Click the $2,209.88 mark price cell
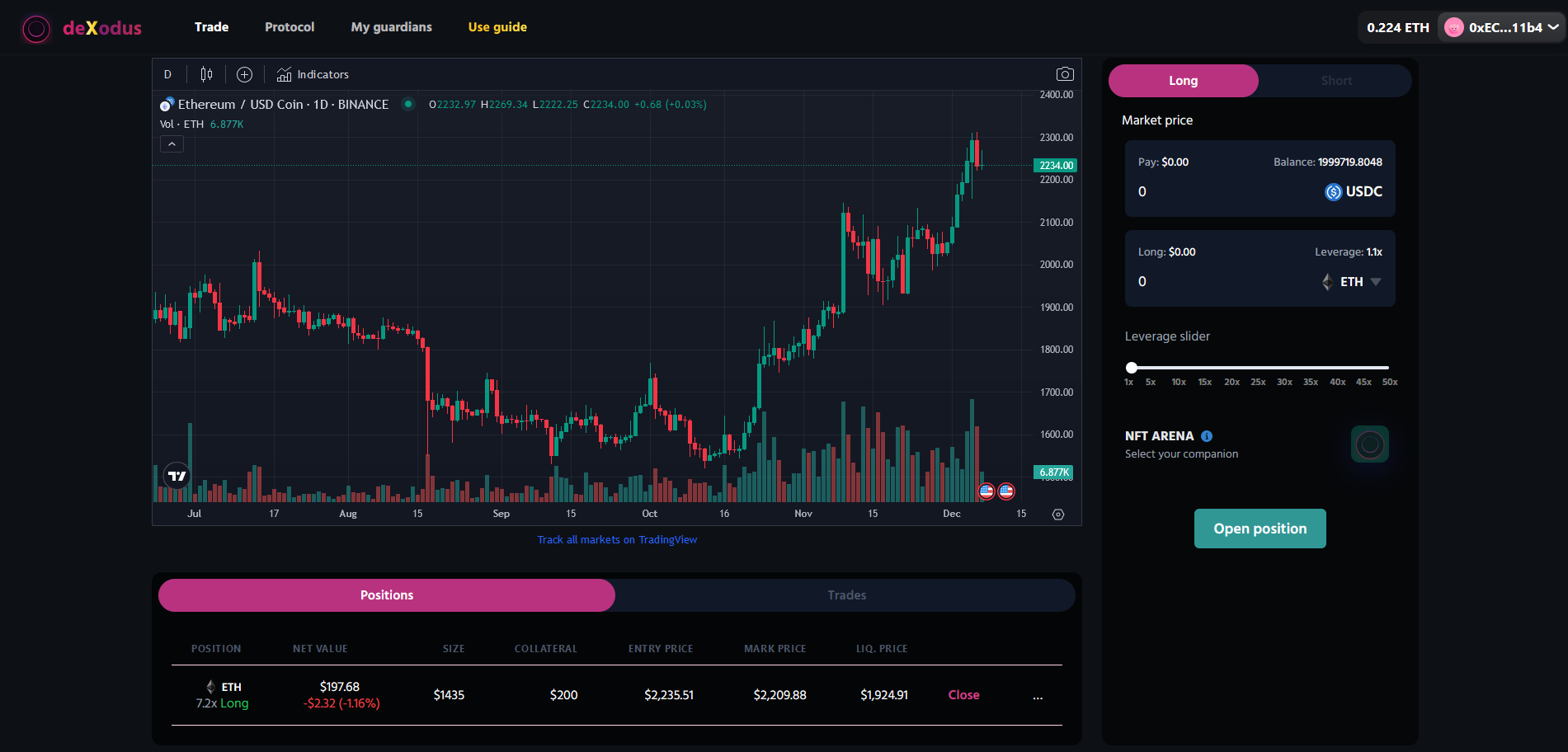The height and width of the screenshot is (752, 1568). point(779,695)
